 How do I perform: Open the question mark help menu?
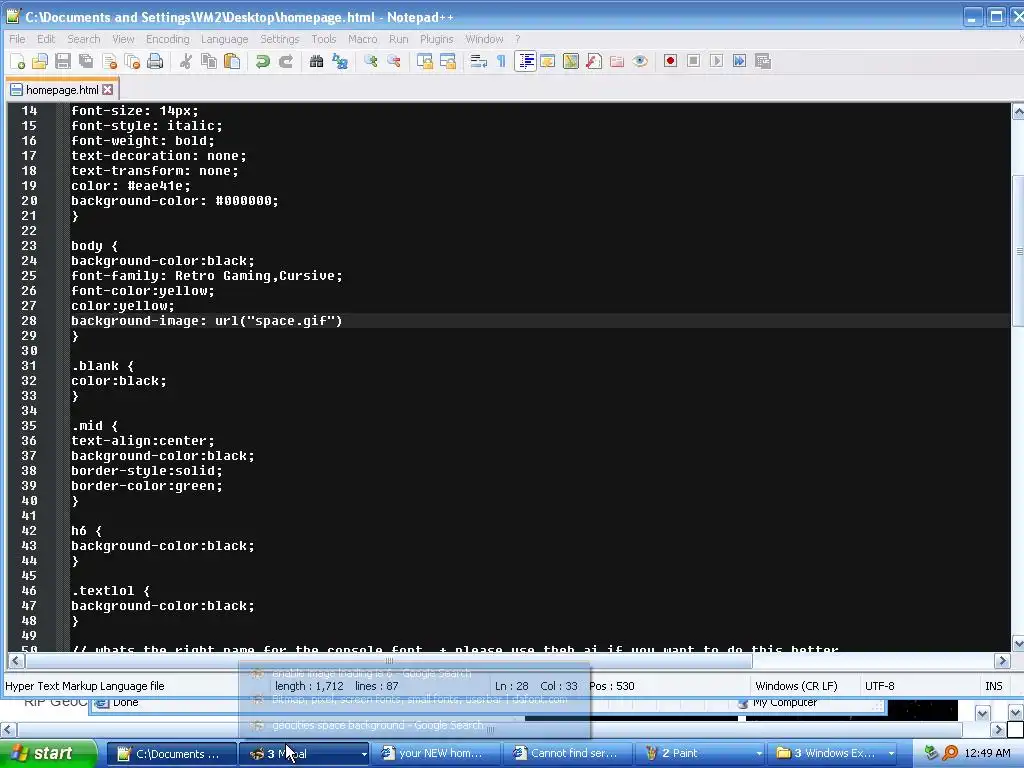pos(517,39)
